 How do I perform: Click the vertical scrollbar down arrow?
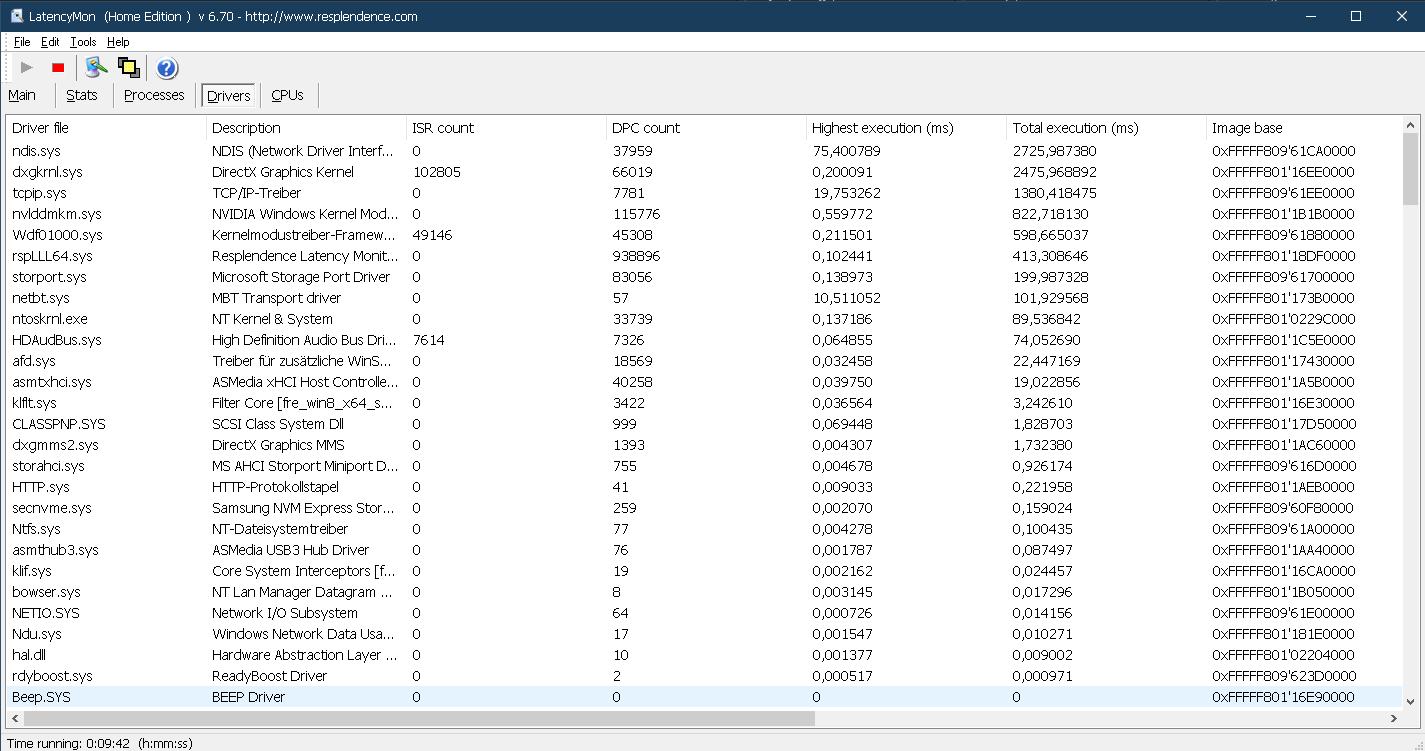(1411, 701)
